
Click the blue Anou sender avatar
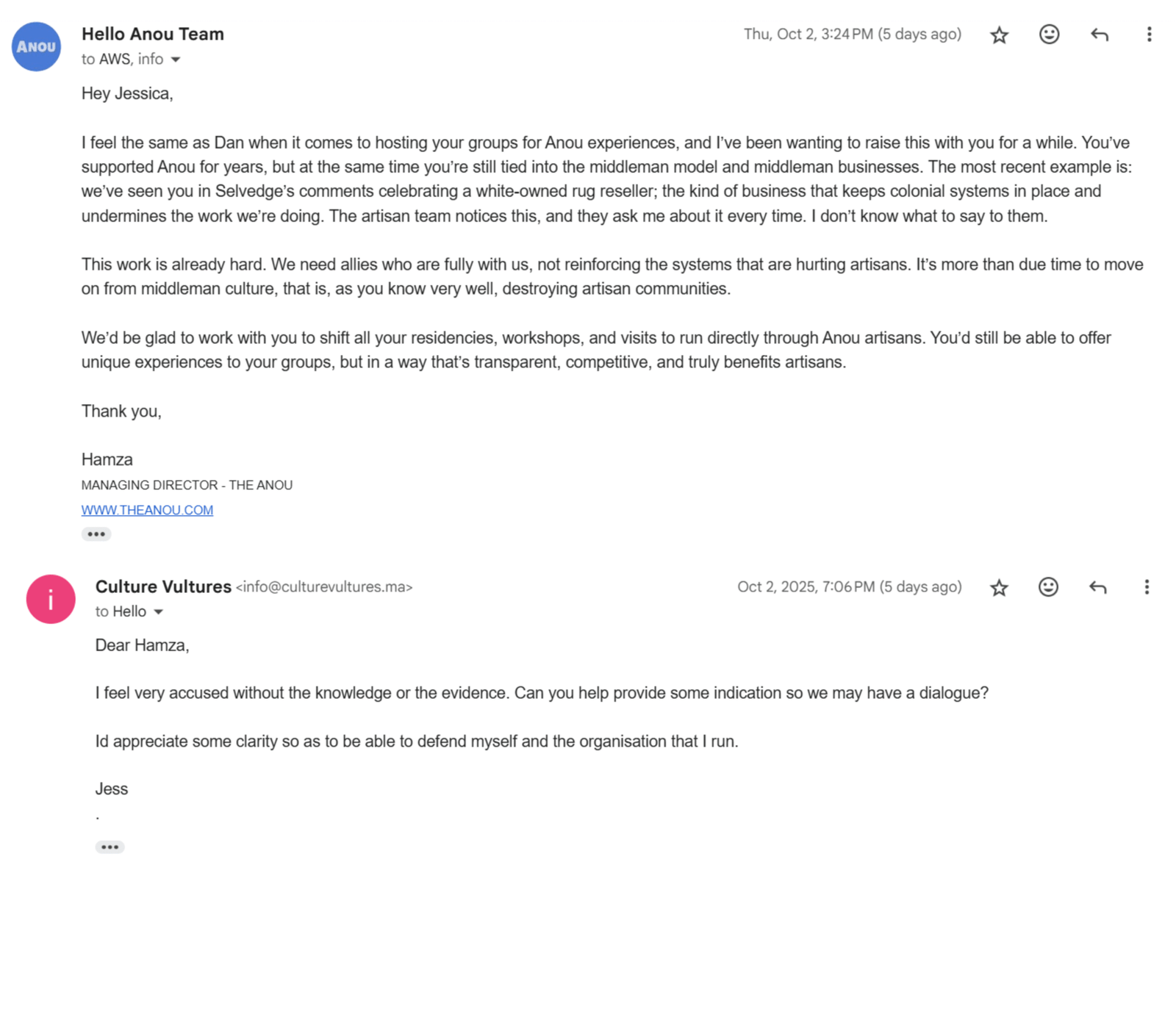tap(36, 47)
